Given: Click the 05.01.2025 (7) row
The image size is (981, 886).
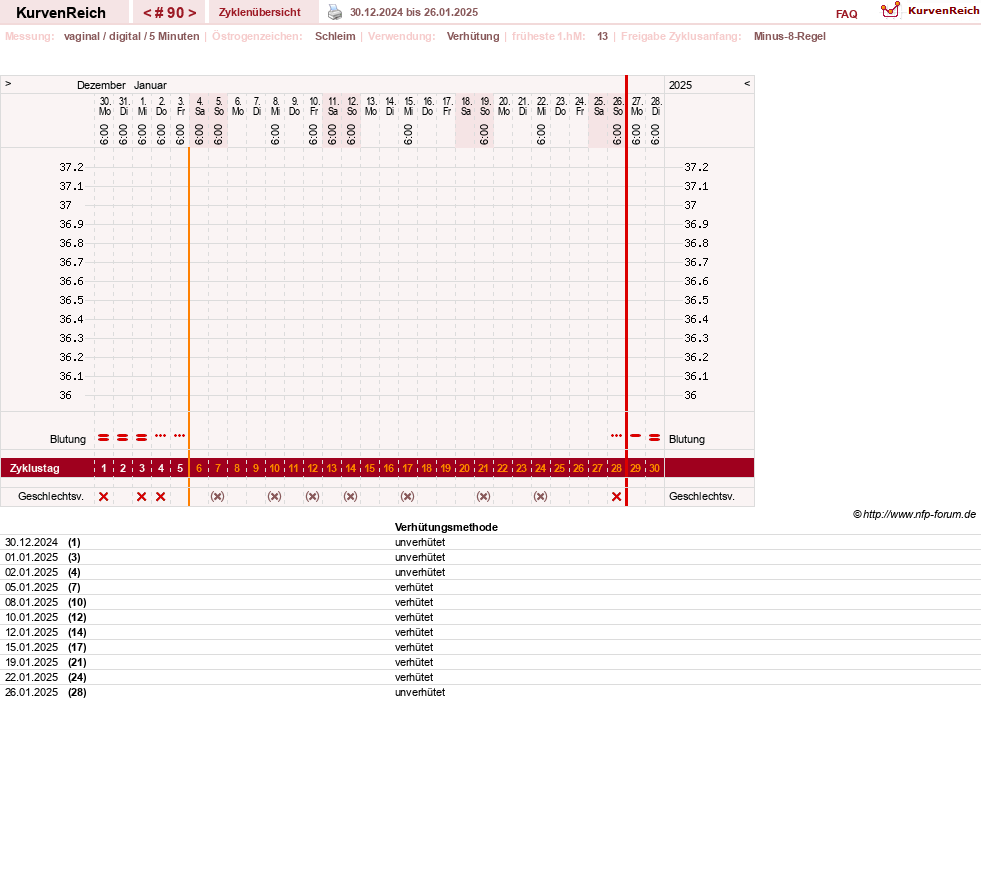Looking at the screenshot, I should [x=490, y=588].
